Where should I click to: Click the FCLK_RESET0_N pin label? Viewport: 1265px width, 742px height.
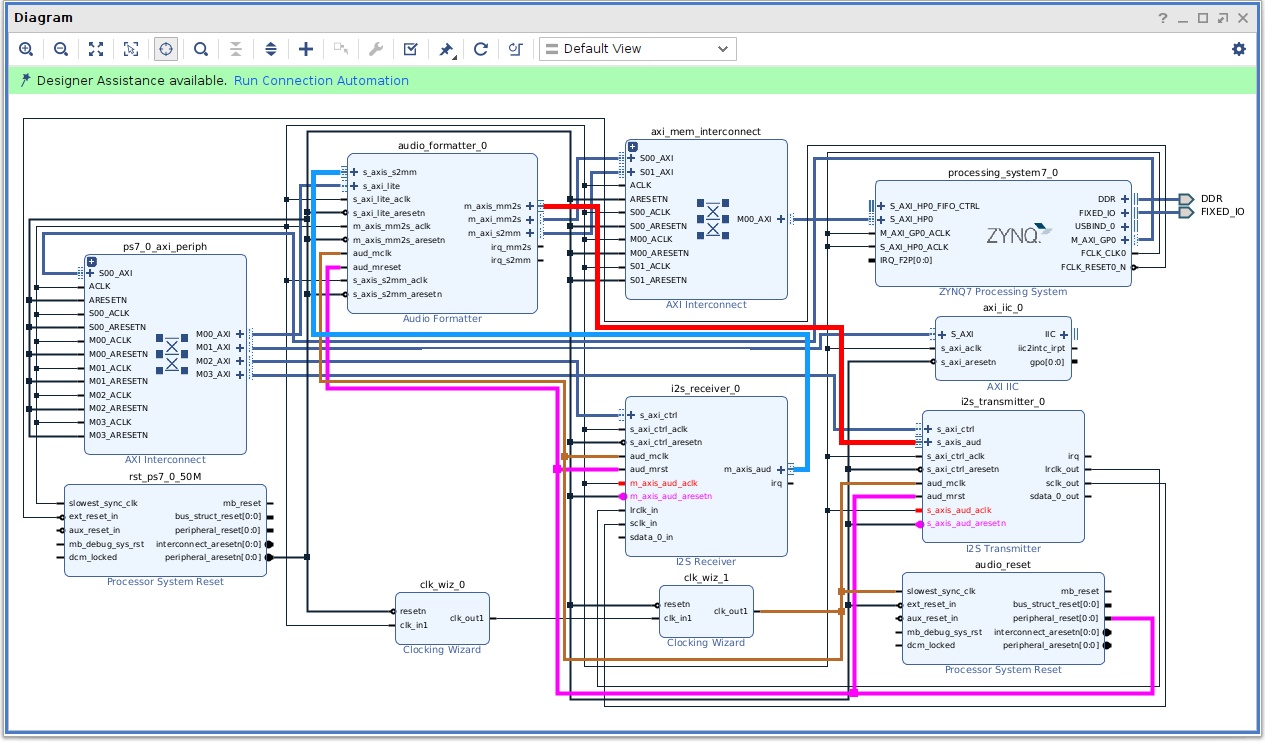point(1093,267)
